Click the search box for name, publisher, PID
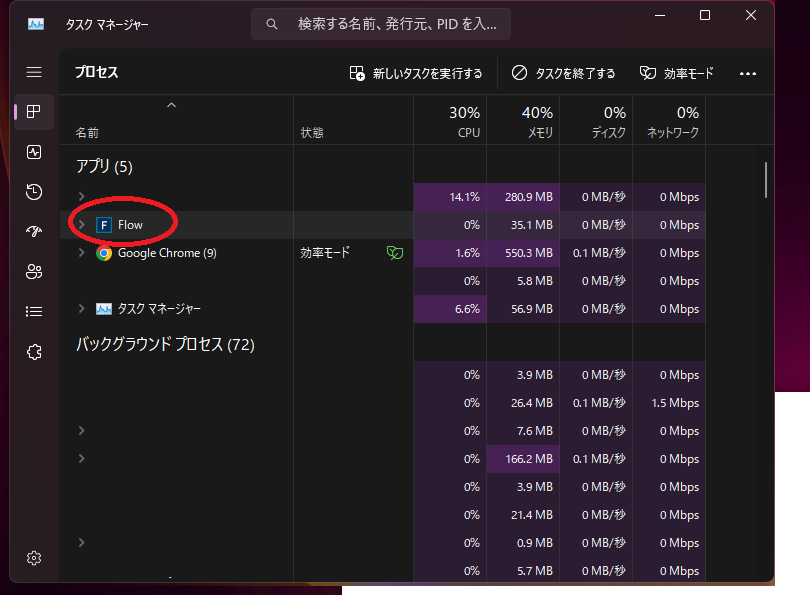The height and width of the screenshot is (595, 810). (x=381, y=24)
